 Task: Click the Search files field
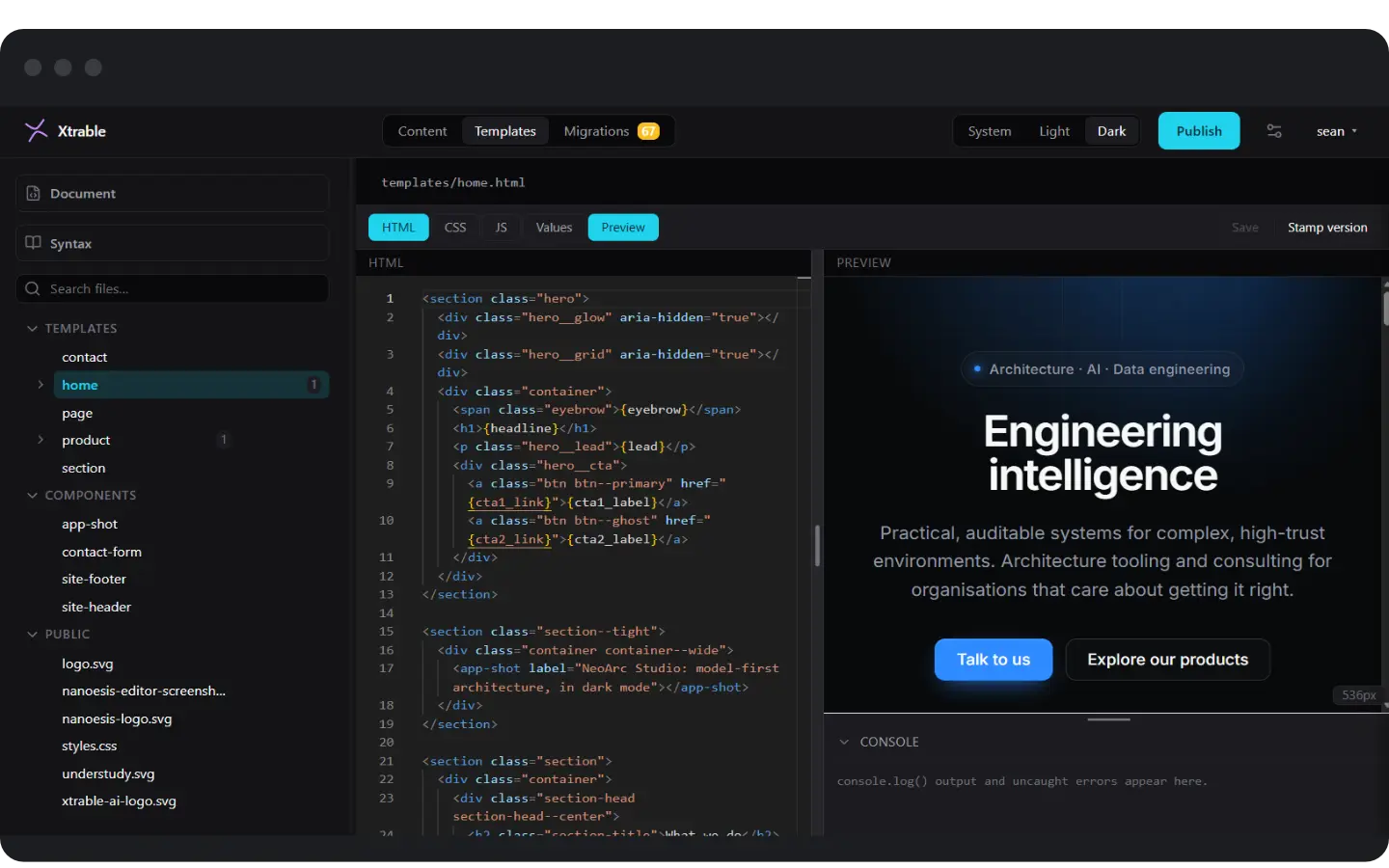173,288
